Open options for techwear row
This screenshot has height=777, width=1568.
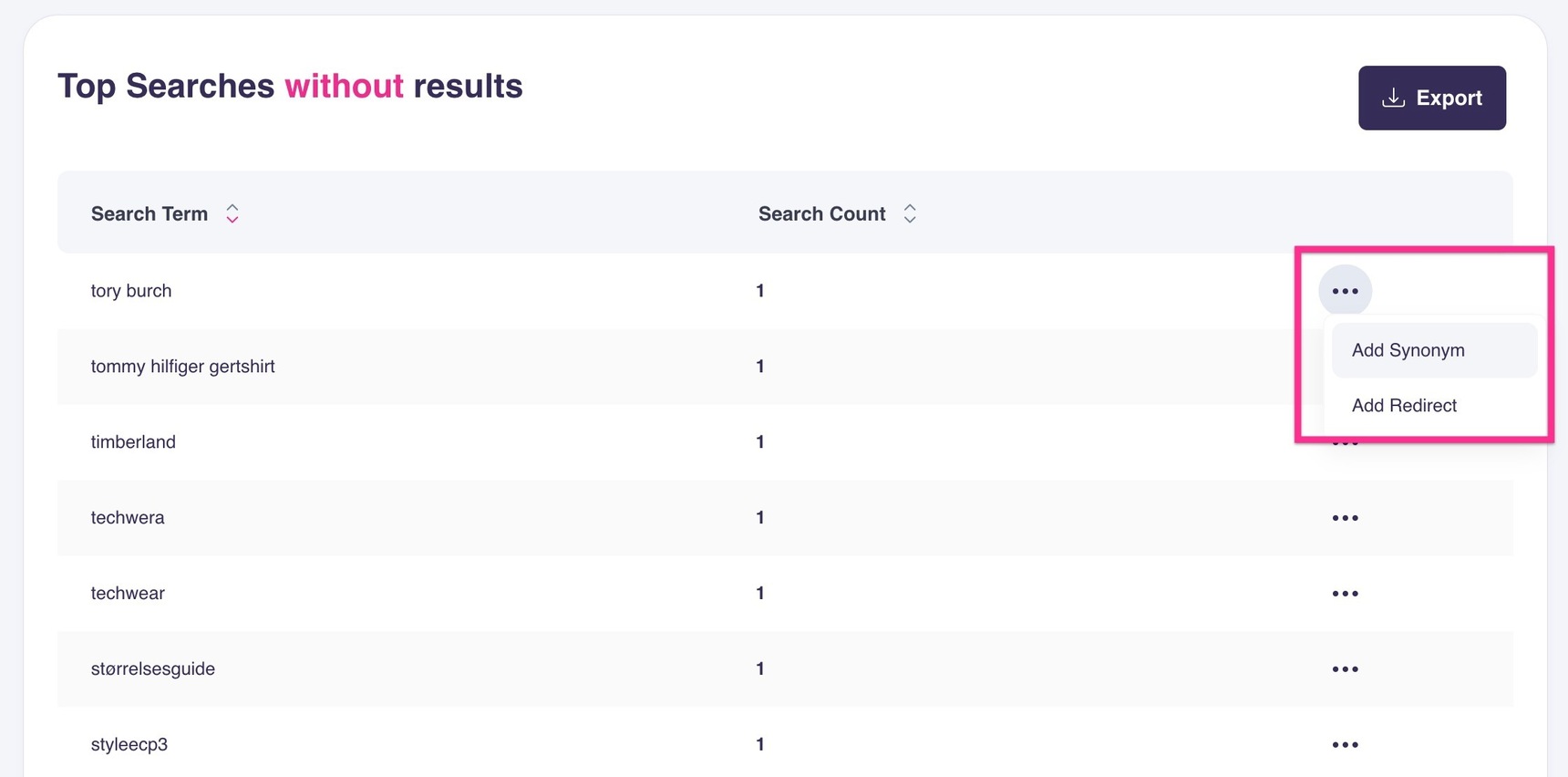tap(1345, 594)
